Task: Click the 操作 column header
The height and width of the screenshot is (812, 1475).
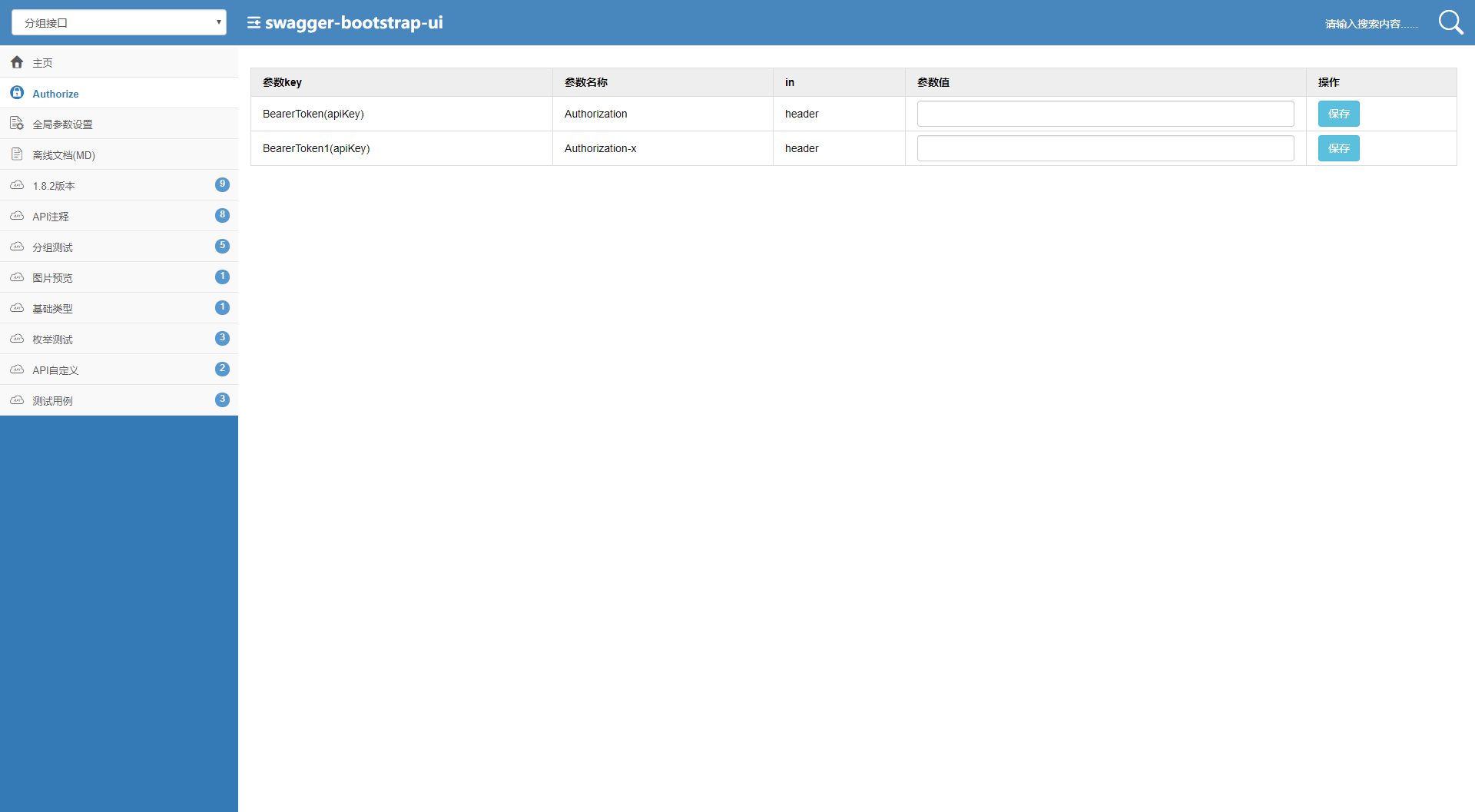Action: [x=1381, y=82]
